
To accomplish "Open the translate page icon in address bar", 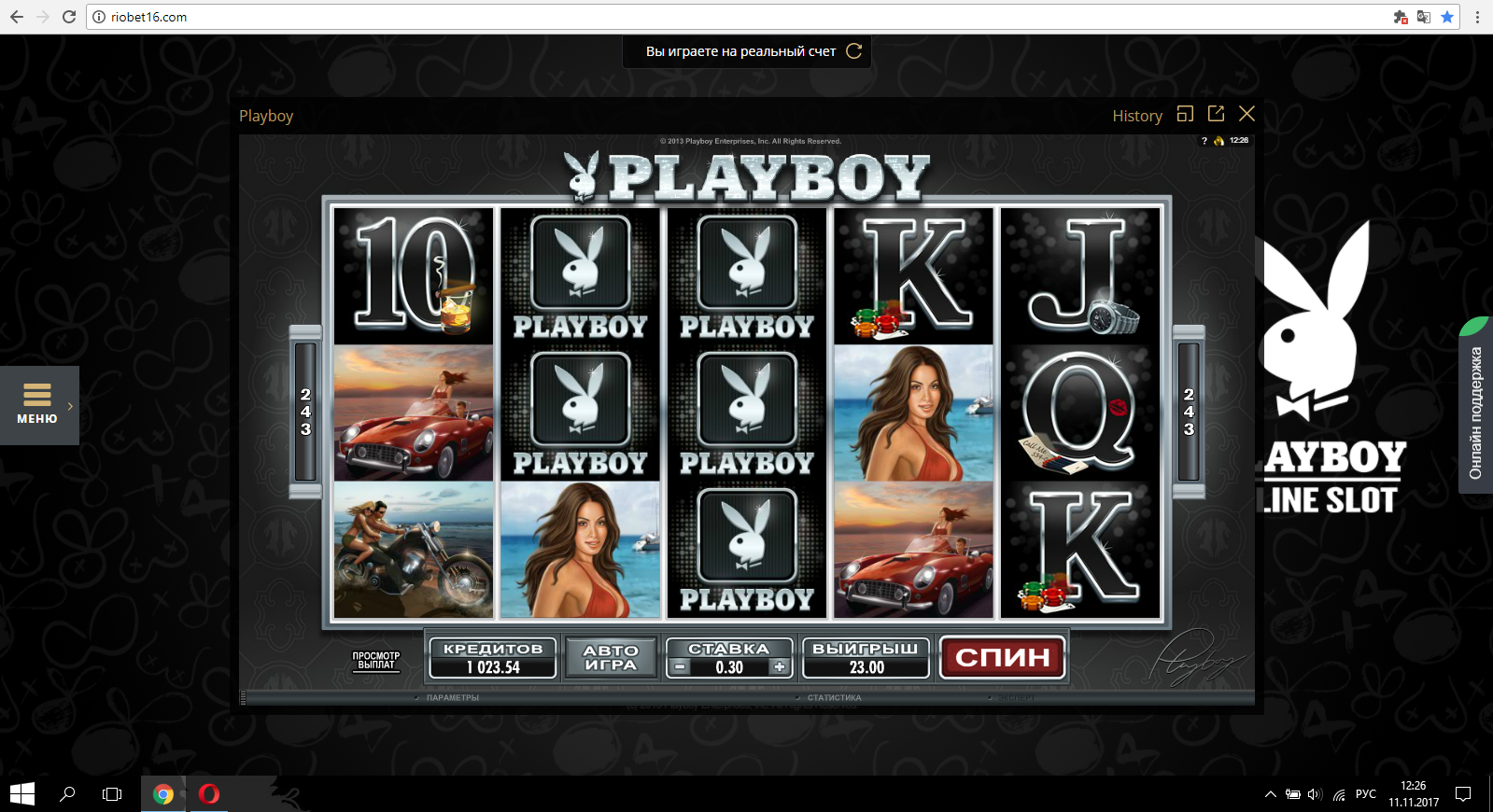I will tap(1423, 17).
